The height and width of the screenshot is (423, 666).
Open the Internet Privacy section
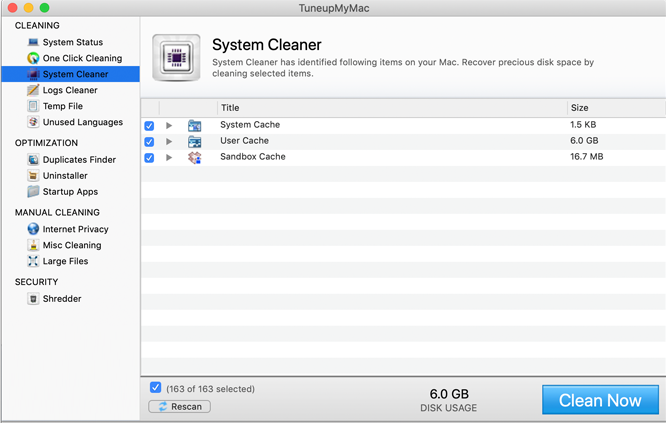coord(76,229)
